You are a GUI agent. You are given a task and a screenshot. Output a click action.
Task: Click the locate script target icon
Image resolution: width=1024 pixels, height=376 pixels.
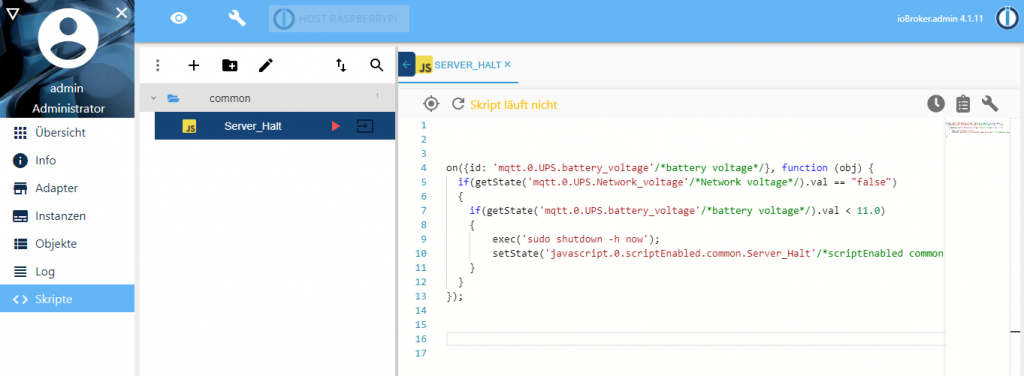coord(431,104)
